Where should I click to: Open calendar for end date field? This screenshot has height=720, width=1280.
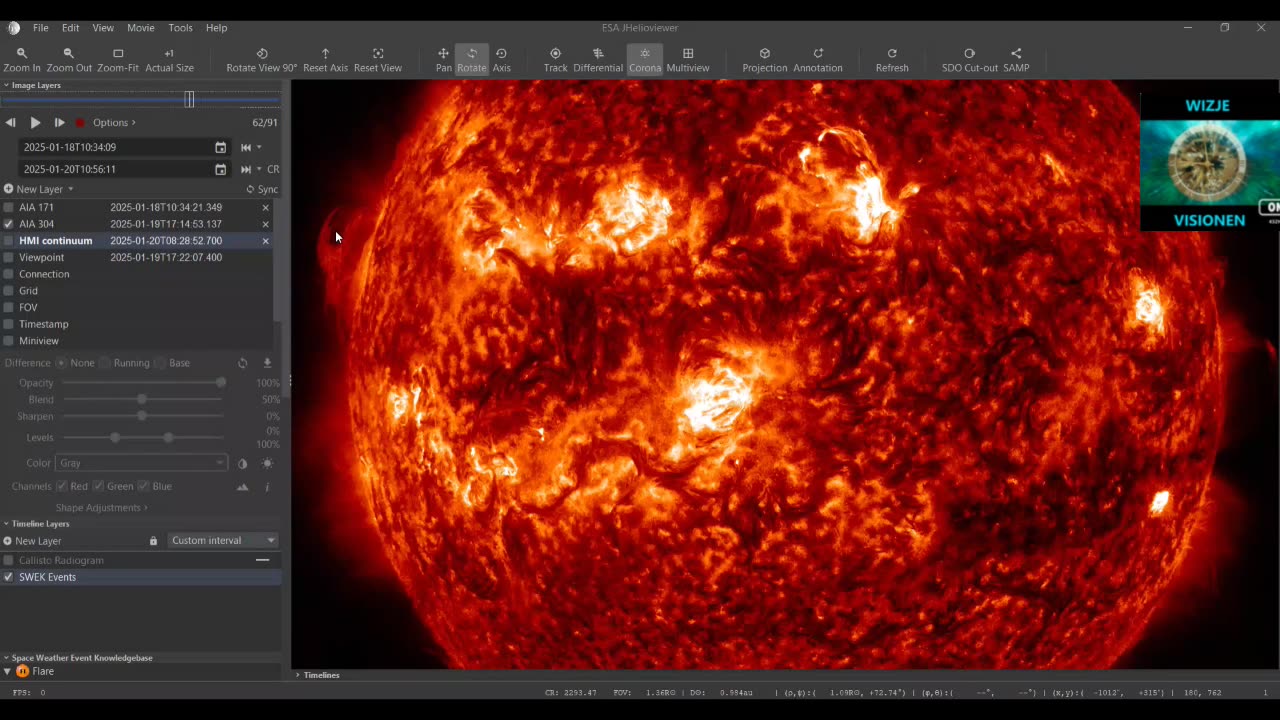click(x=220, y=169)
